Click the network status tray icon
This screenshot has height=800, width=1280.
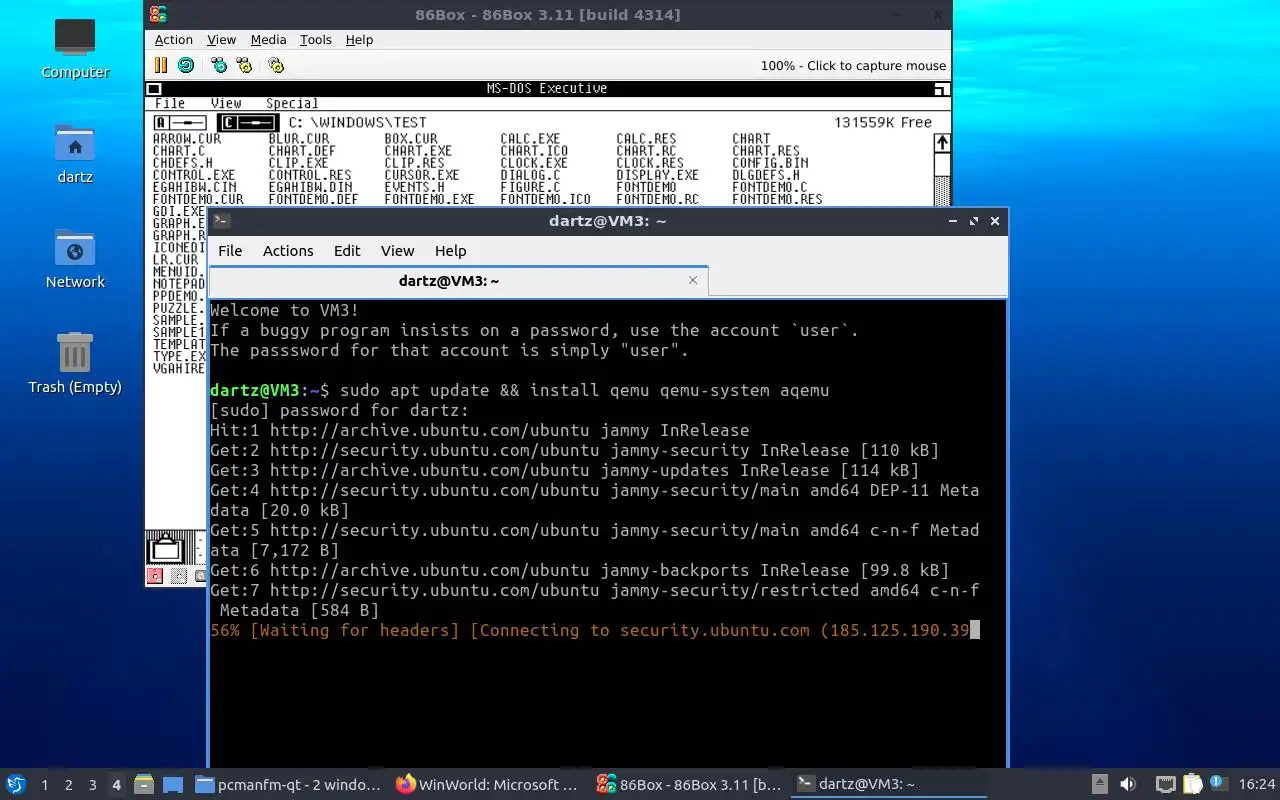[x=1166, y=784]
